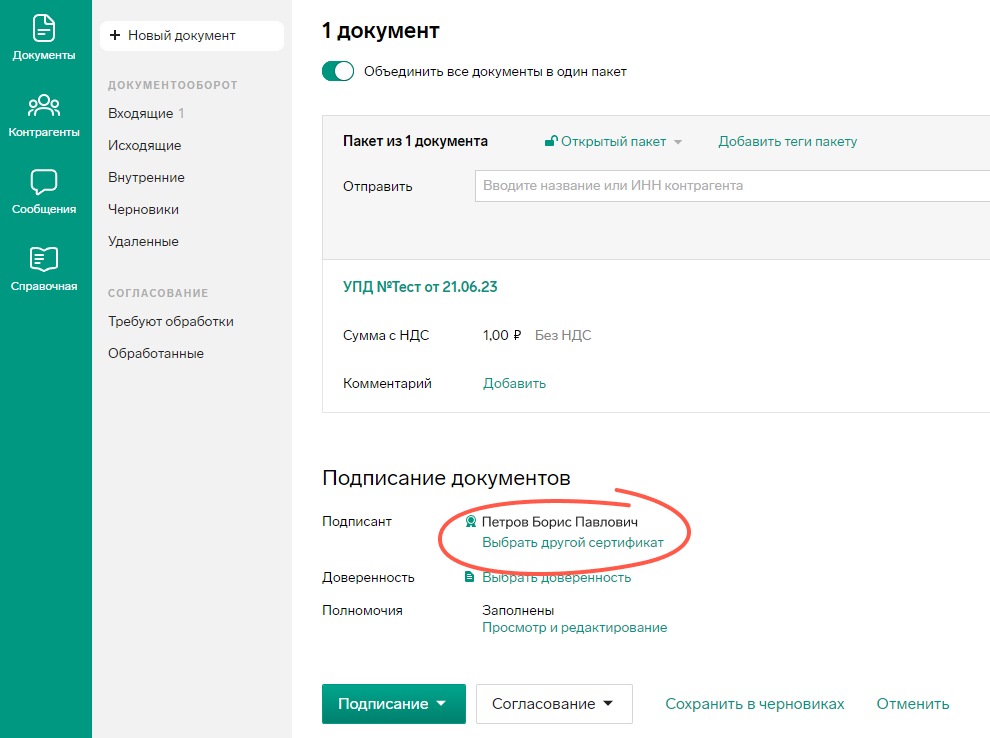This screenshot has height=738, width=990.
Task: Toggle Объединить все документы в один пакет switch
Action: (338, 71)
